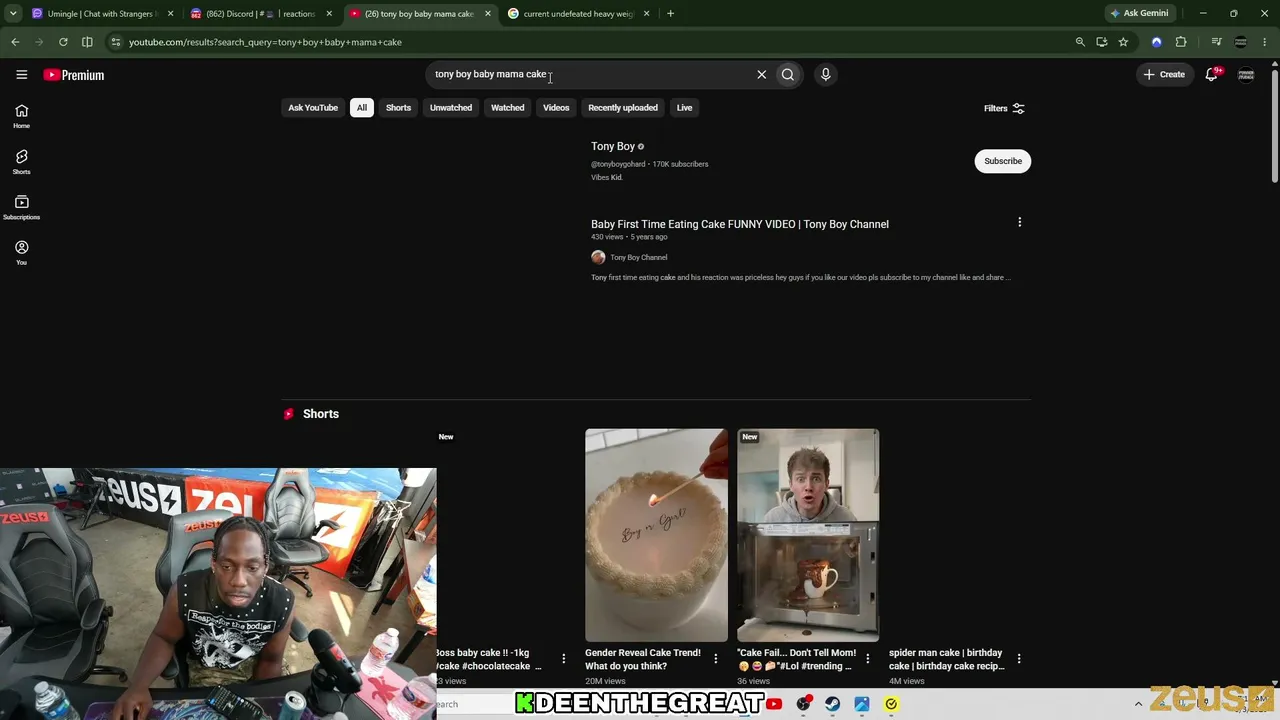Reload the current page
The image size is (1280, 720).
click(63, 42)
